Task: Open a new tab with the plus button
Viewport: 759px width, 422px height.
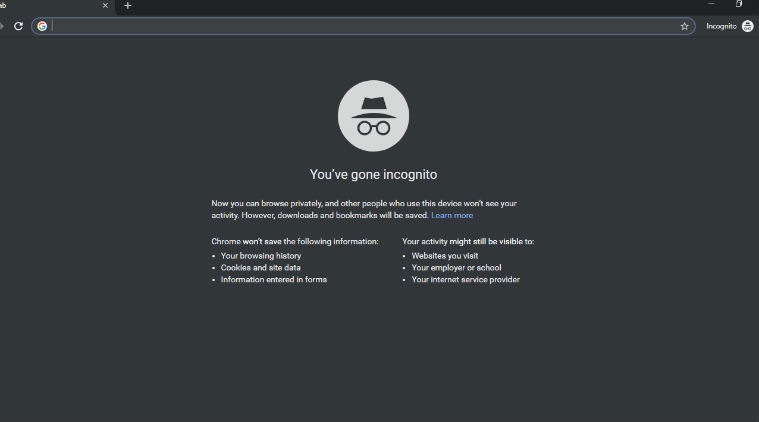Action: pos(128,6)
